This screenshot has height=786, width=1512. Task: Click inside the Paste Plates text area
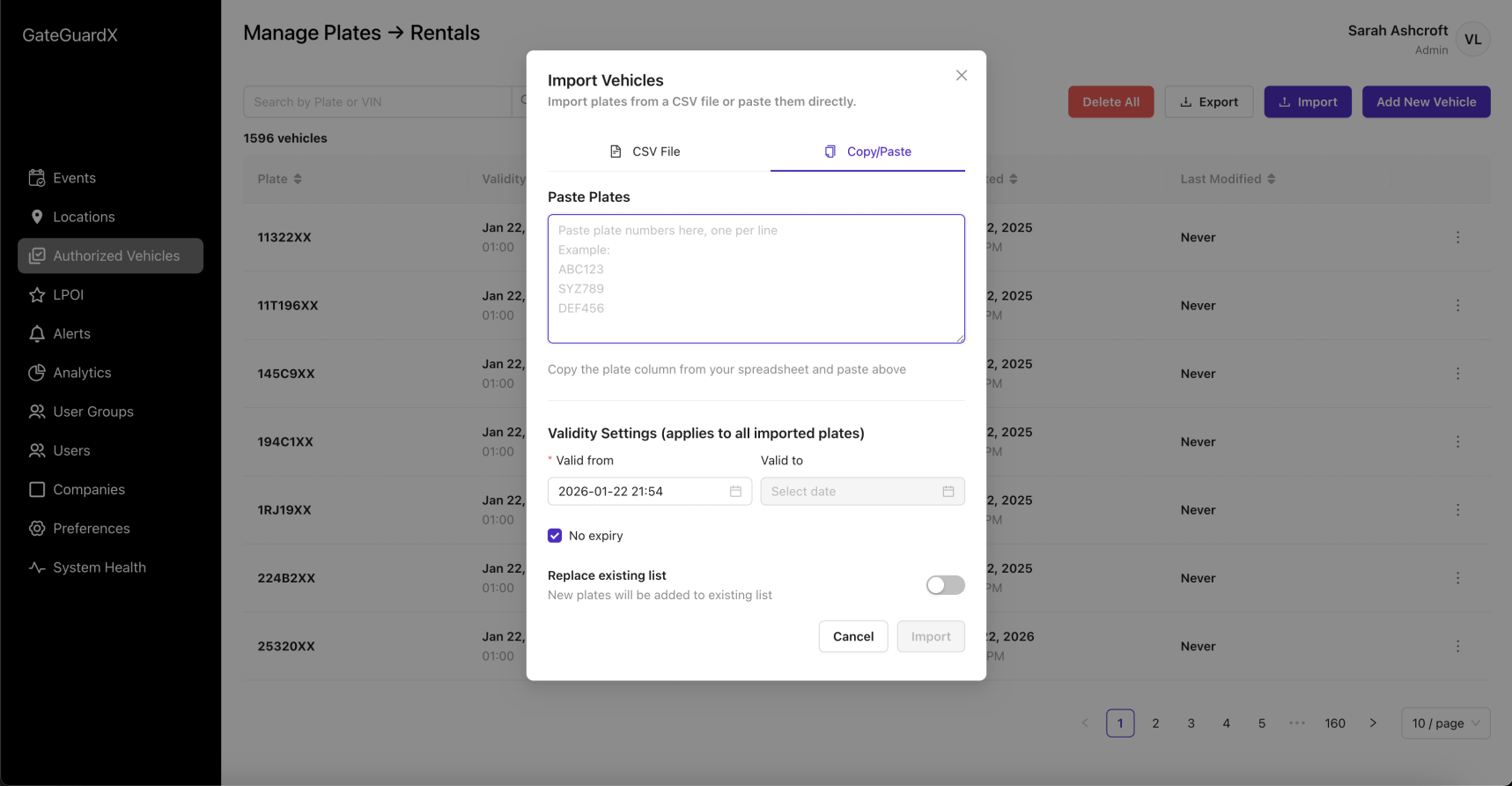[x=756, y=278]
